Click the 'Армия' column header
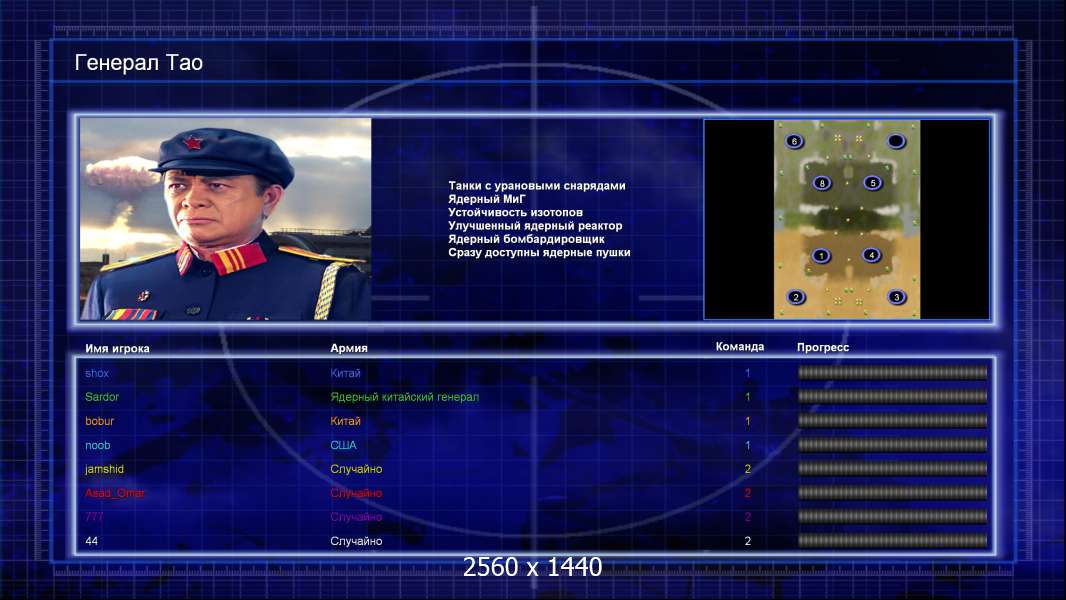 point(349,348)
